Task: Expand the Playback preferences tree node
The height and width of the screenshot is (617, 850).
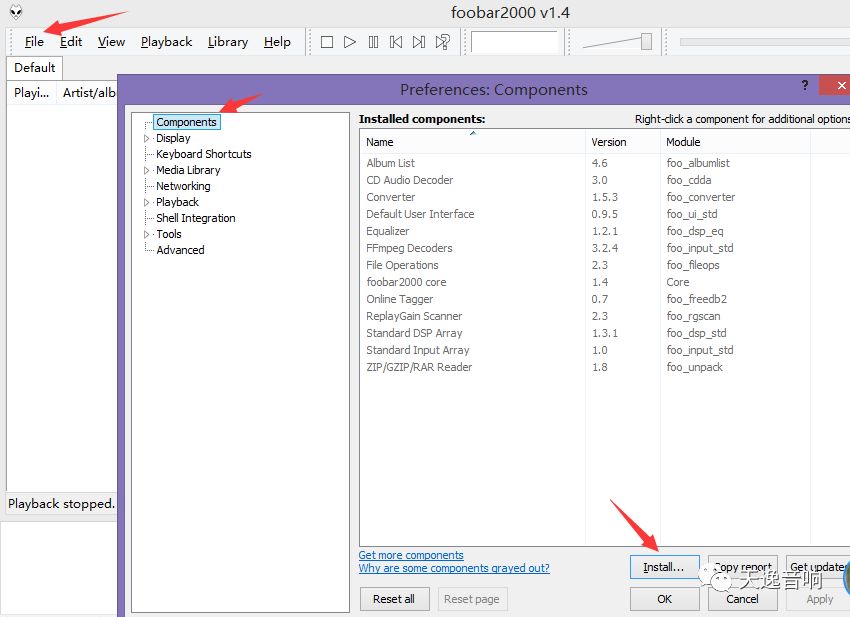Action: click(147, 203)
